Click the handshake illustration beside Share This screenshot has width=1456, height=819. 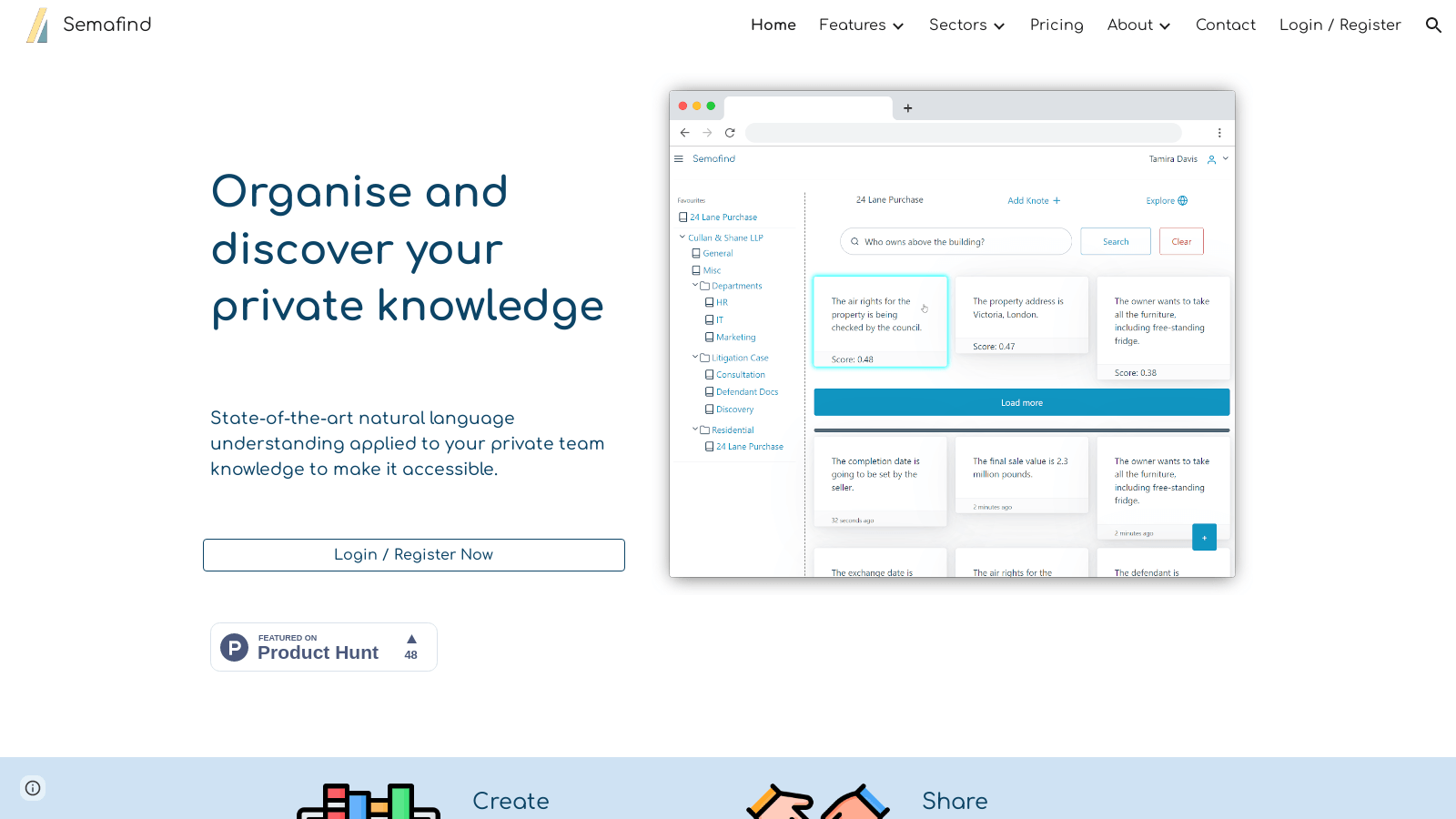[x=817, y=801]
